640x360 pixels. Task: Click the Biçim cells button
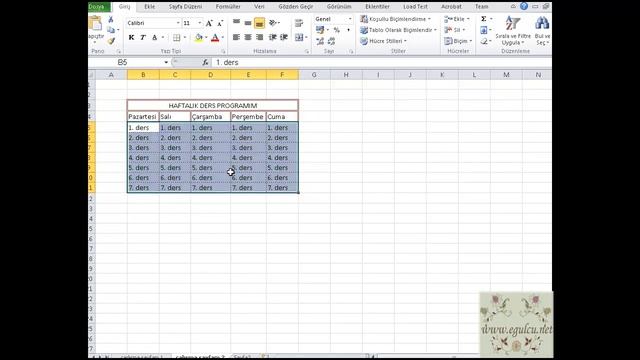coord(458,41)
